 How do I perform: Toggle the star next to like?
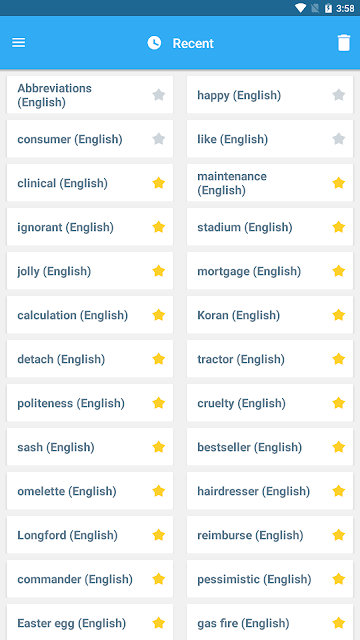[x=338, y=139]
